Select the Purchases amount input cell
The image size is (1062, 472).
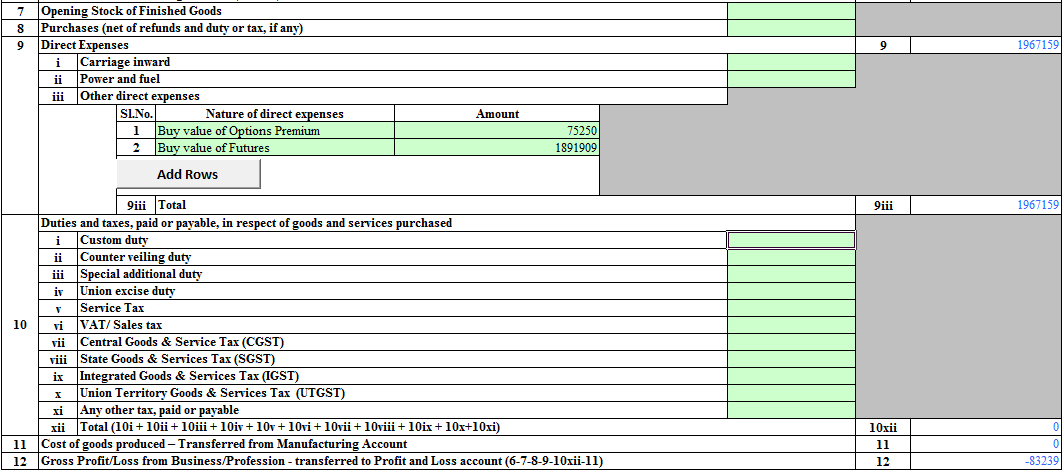pos(791,28)
